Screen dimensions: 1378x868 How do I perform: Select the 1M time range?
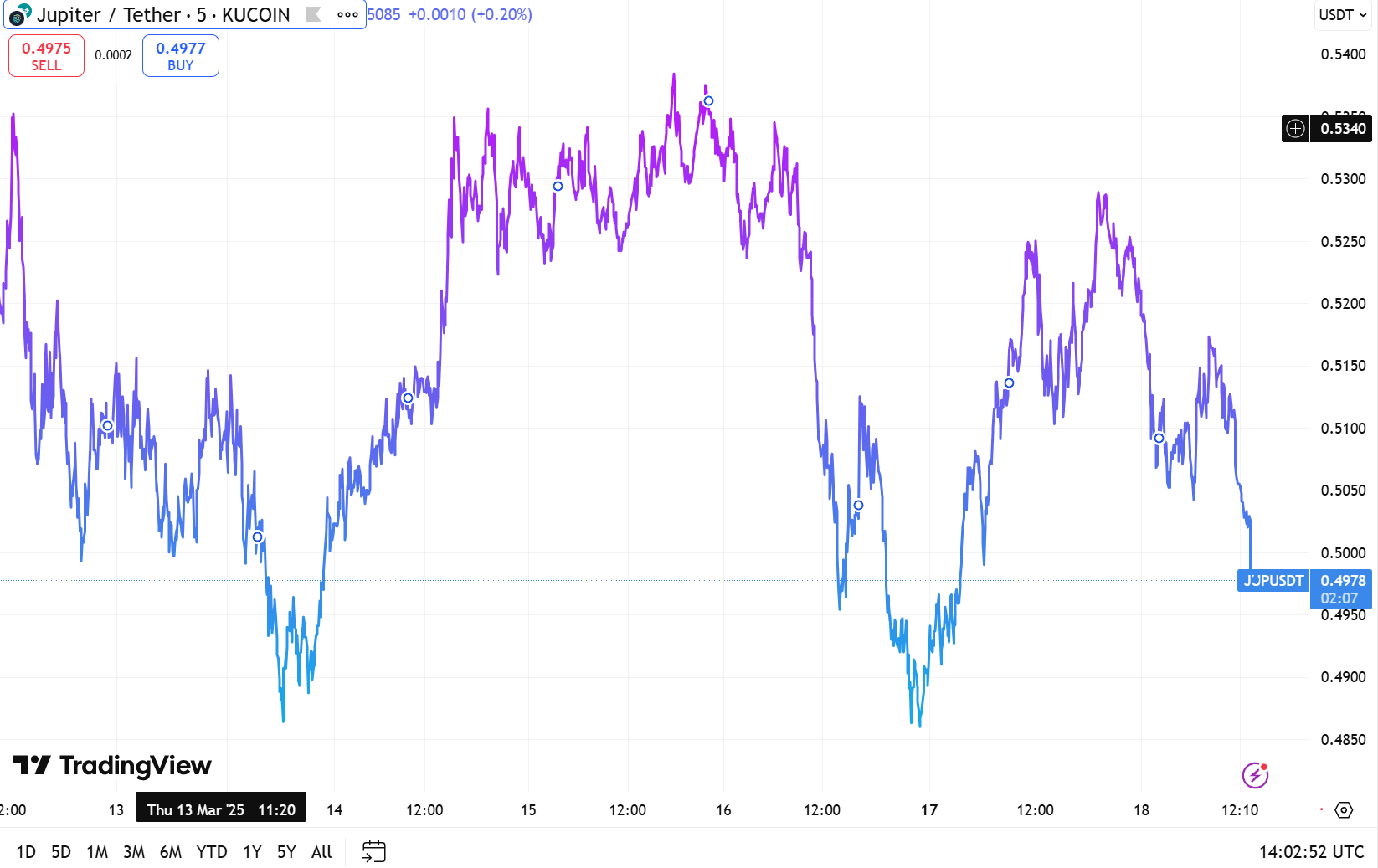[97, 851]
